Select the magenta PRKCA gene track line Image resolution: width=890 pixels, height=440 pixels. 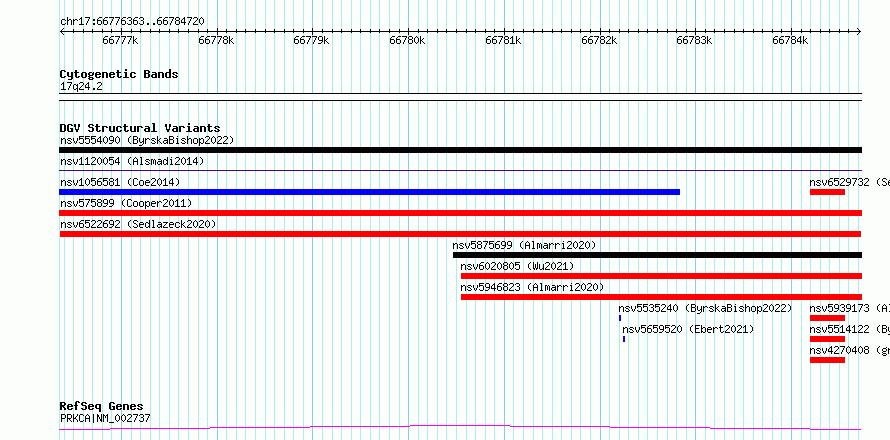[460, 428]
